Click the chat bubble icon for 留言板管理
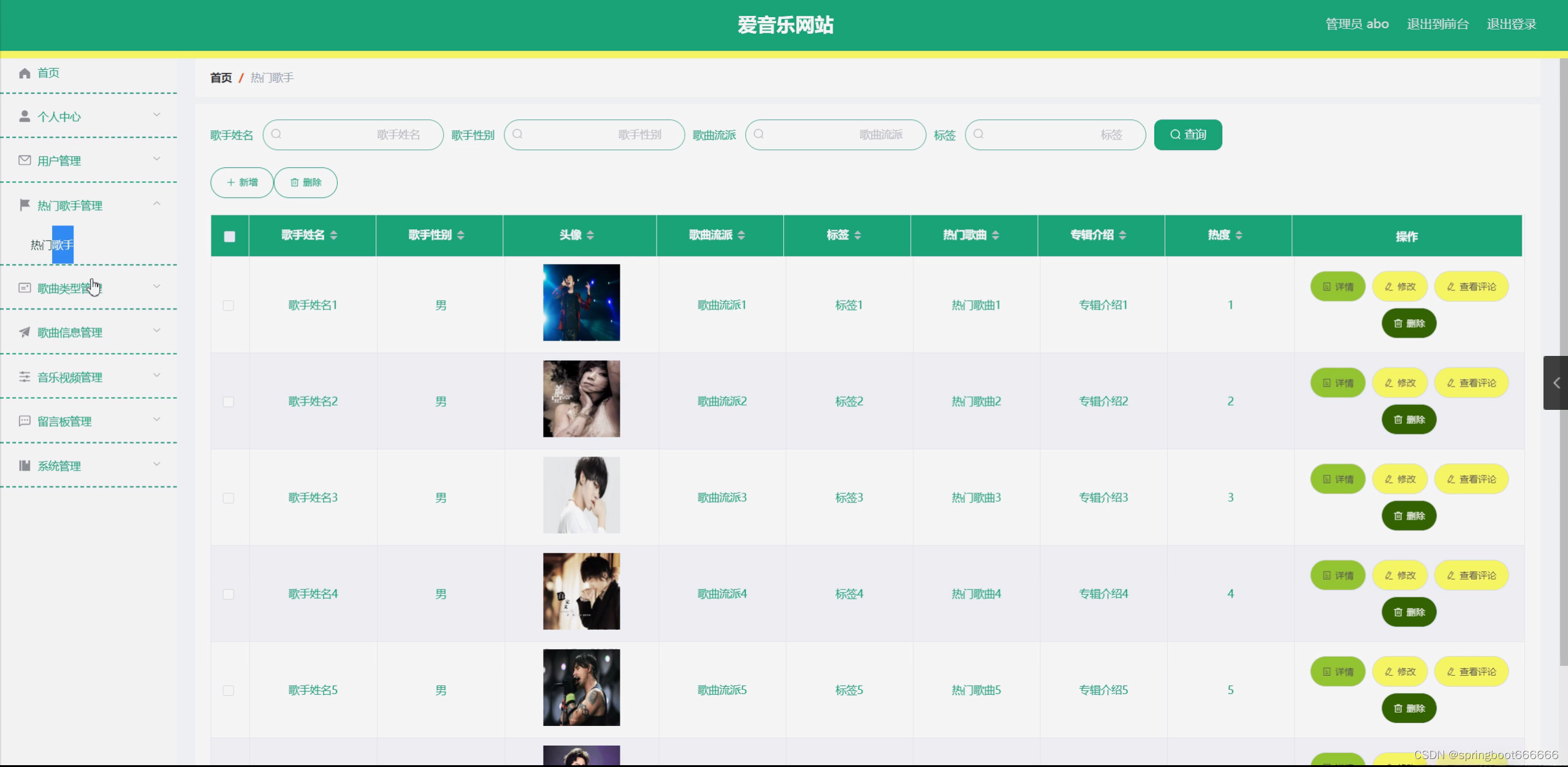Screen dimensions: 1568x767 (25, 421)
